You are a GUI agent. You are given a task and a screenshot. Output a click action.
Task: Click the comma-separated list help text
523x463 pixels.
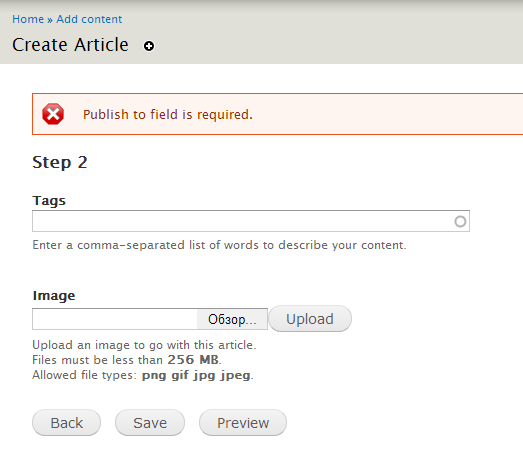(x=219, y=245)
